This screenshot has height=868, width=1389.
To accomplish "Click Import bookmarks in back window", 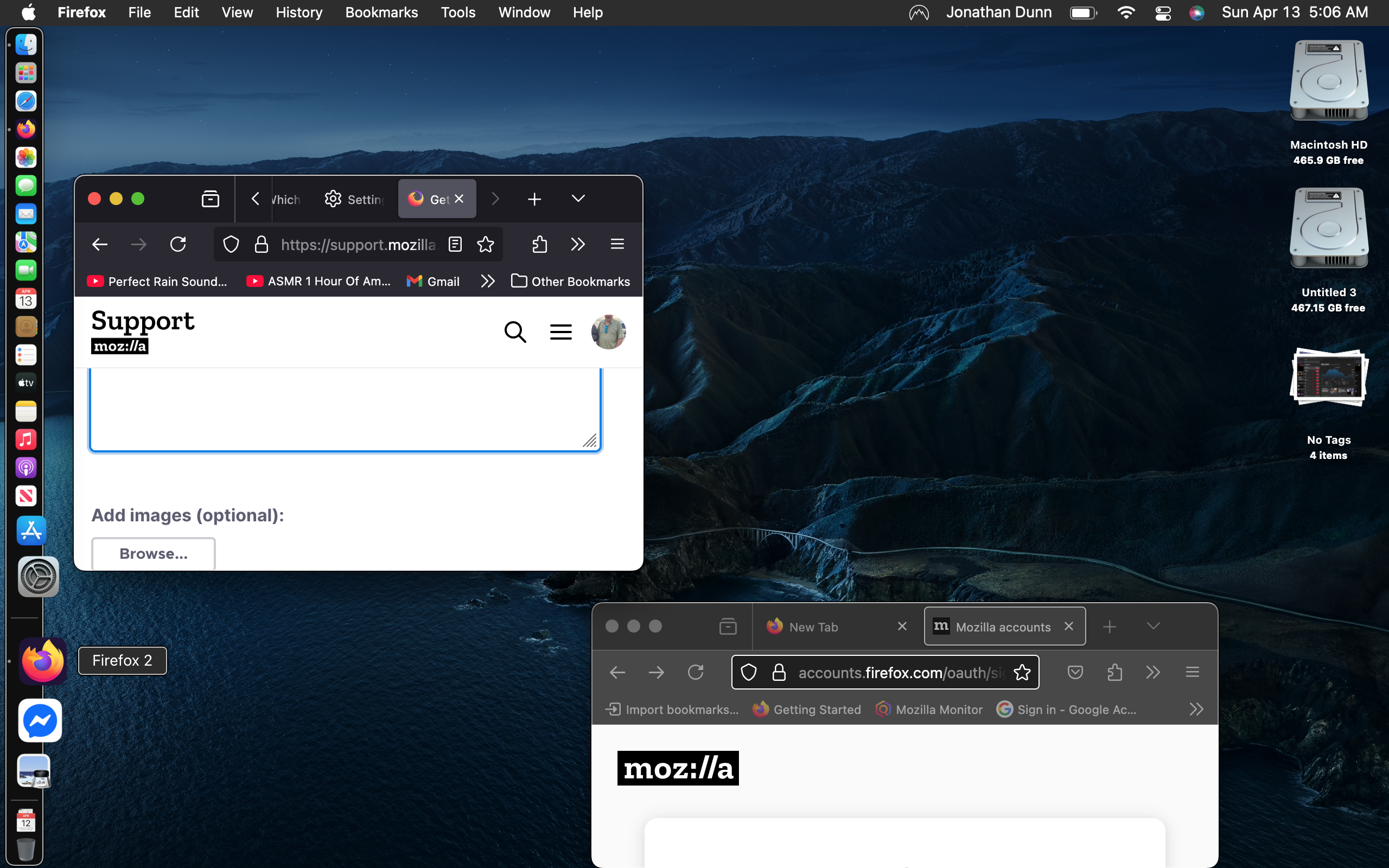I will tap(672, 710).
